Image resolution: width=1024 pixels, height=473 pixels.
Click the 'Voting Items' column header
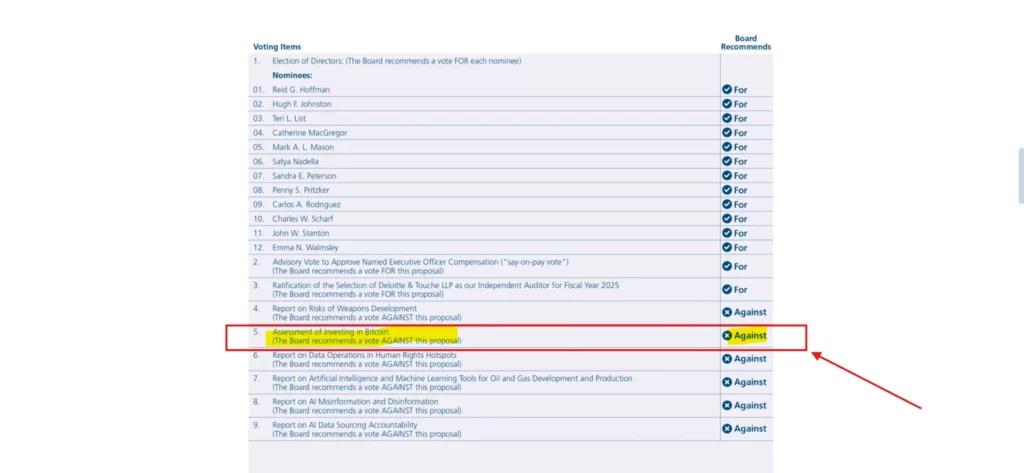point(277,47)
